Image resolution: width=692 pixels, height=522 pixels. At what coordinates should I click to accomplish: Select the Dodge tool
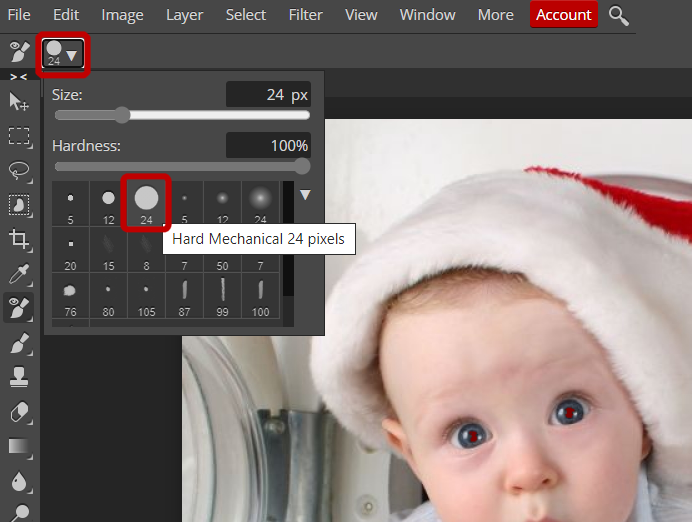pos(19,513)
